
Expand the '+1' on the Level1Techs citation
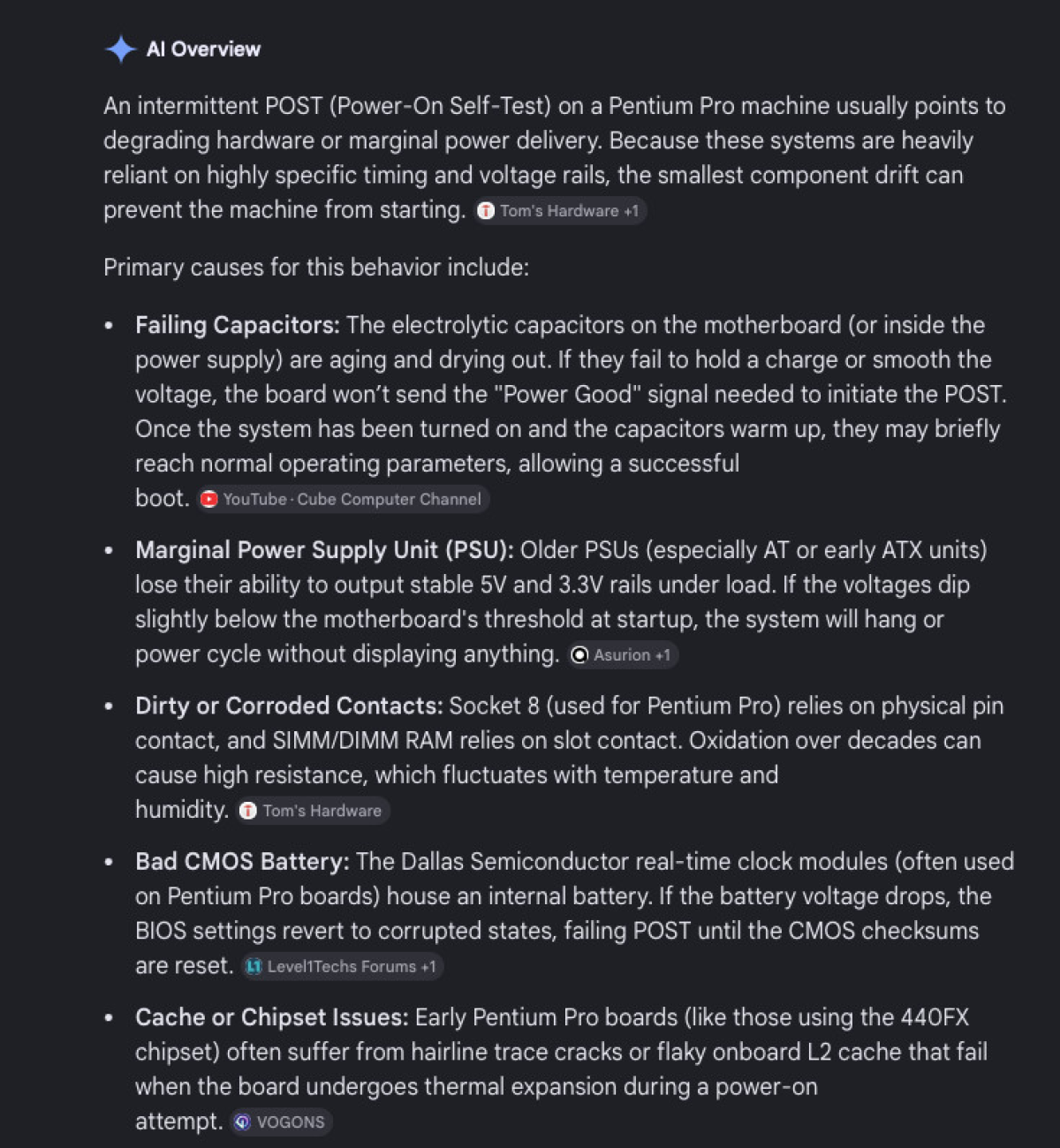[428, 967]
